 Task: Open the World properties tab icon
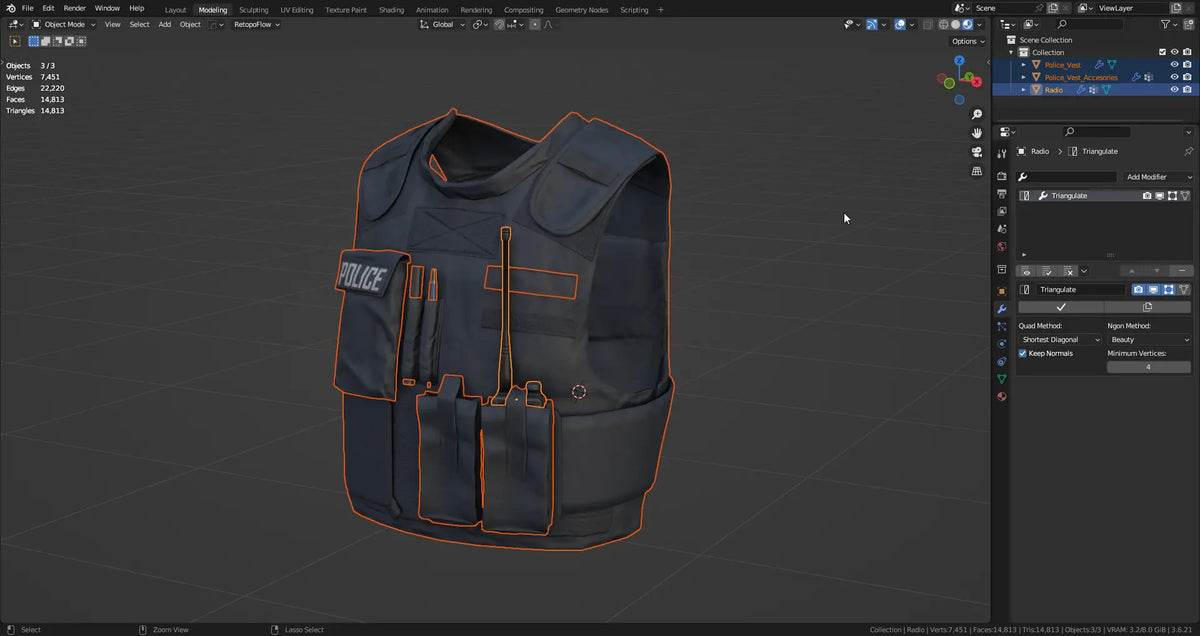pyautogui.click(x=1002, y=246)
